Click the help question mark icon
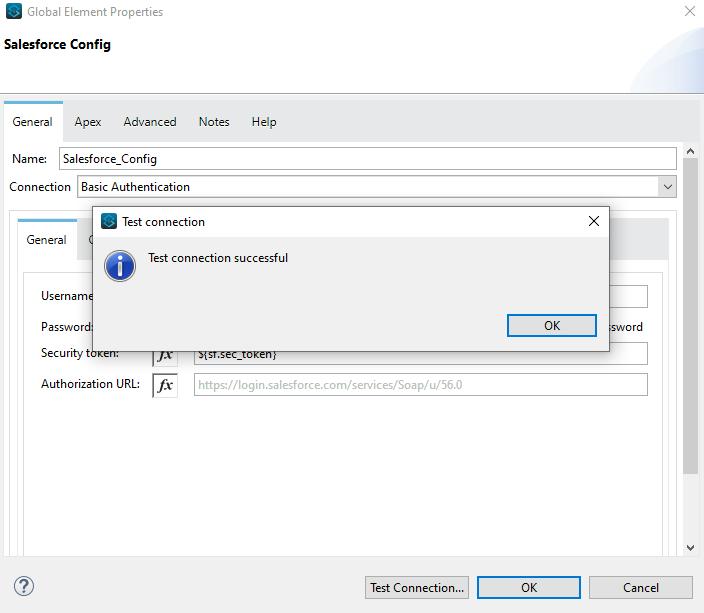This screenshot has width=704, height=613. 24,586
